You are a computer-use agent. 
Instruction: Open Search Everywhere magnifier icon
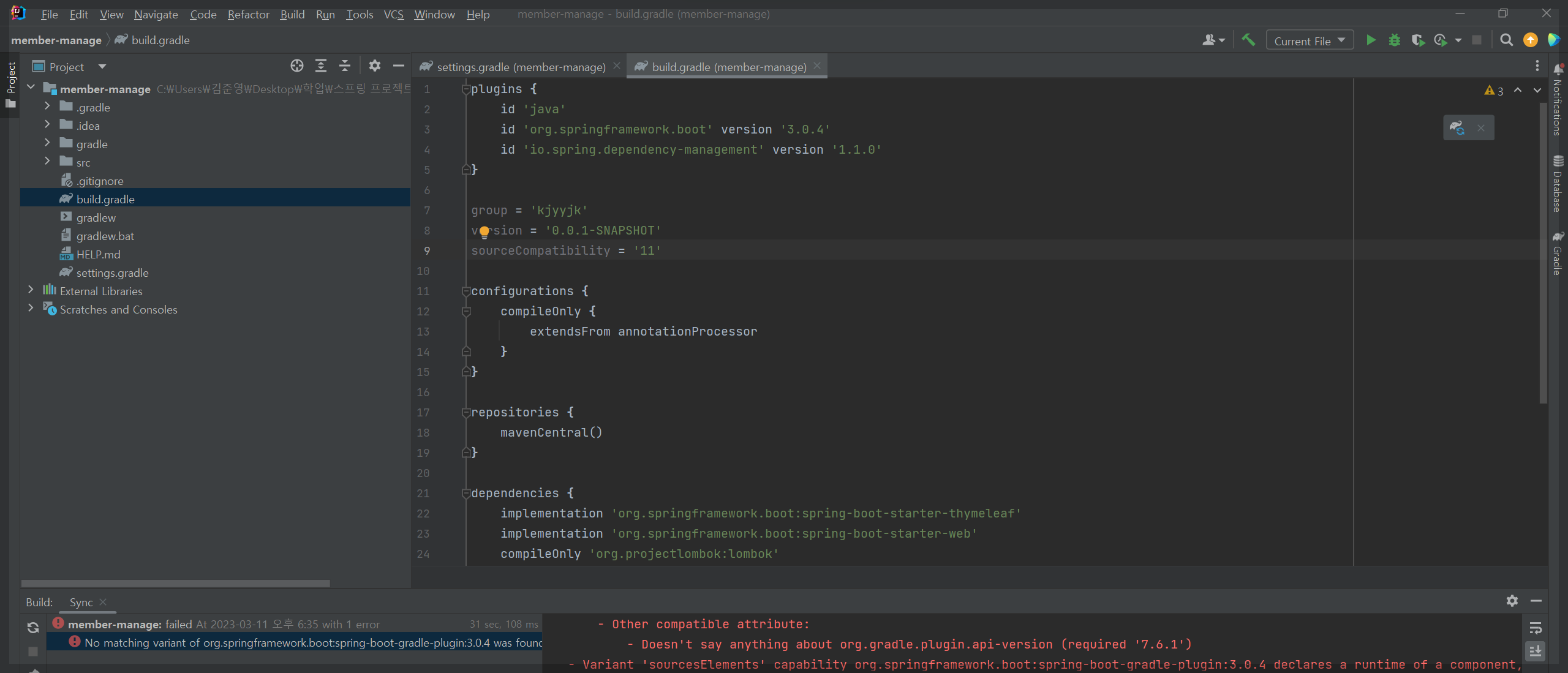pyautogui.click(x=1506, y=40)
